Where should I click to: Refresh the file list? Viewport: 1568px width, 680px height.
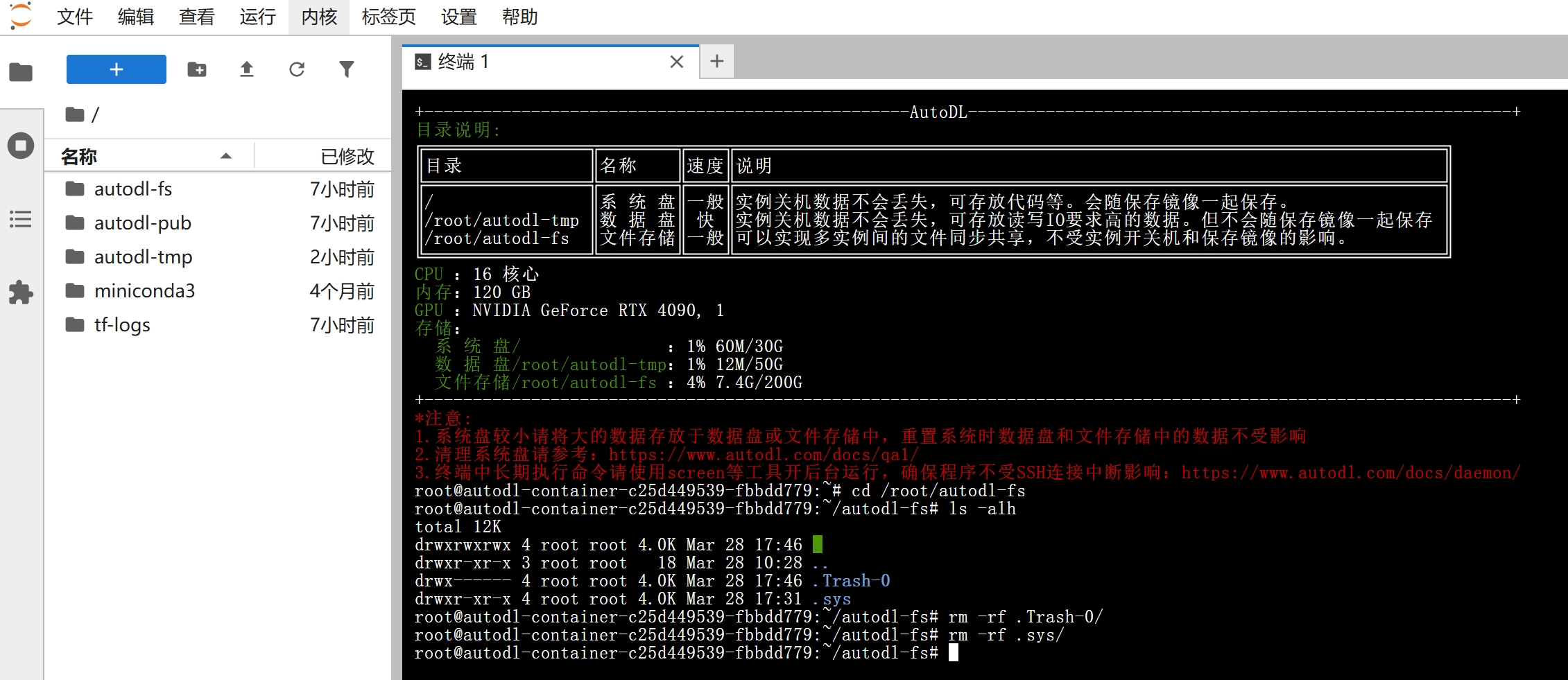coord(297,69)
